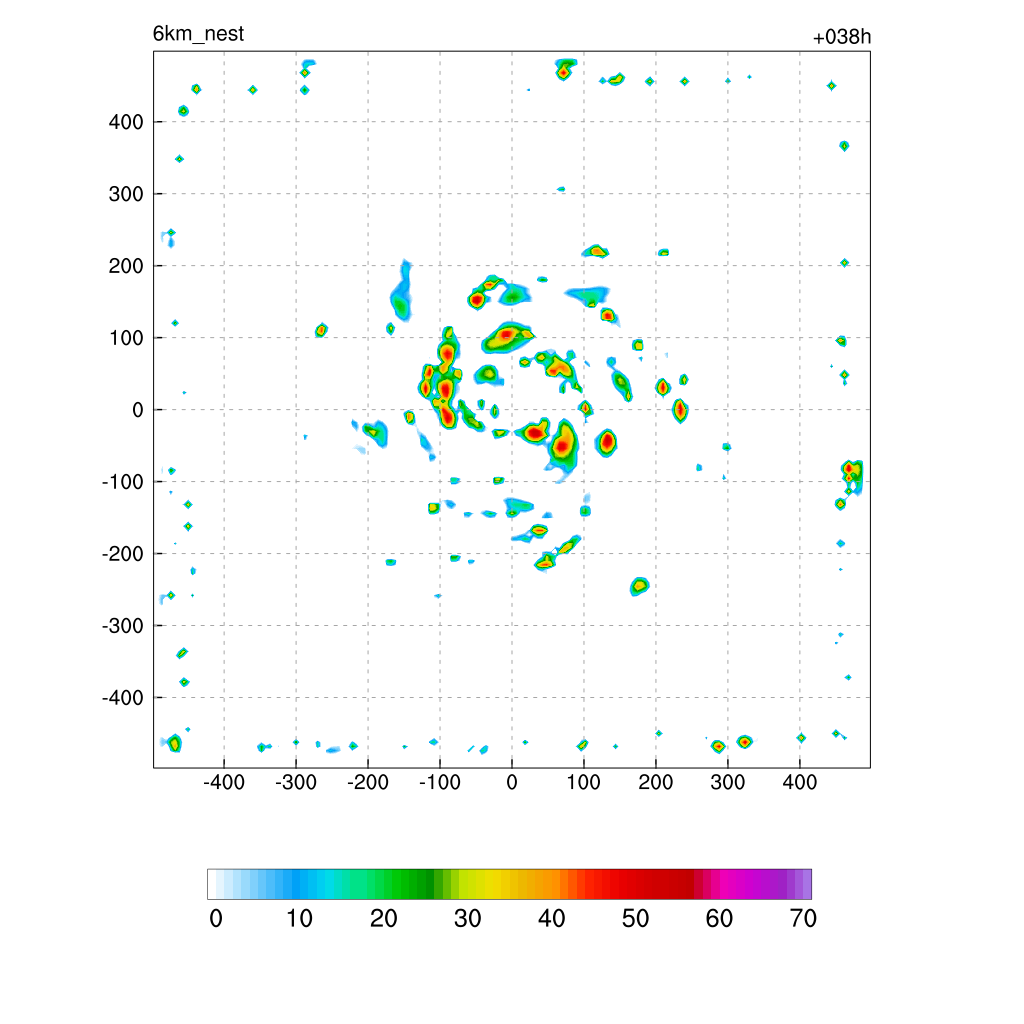
Task: Select the y-axis tick label 100
Action: coord(126,338)
